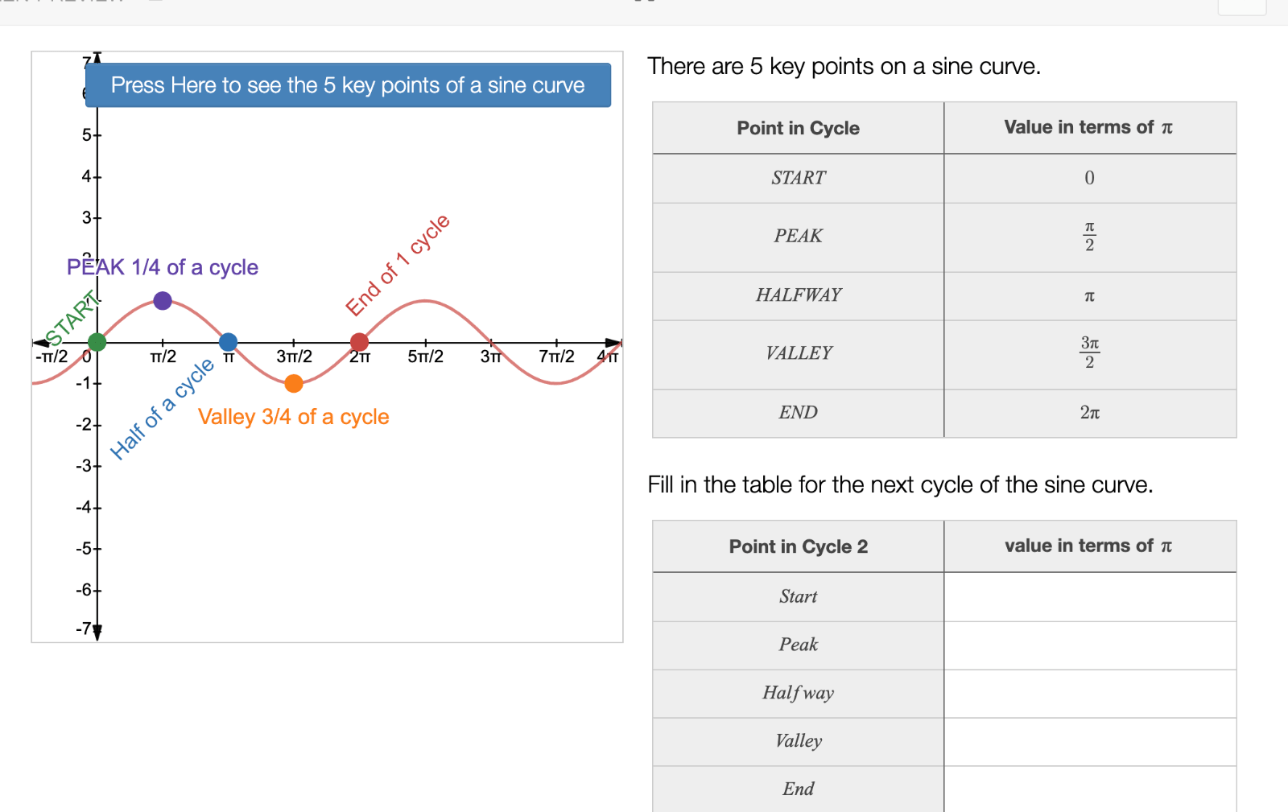The image size is (1288, 812).
Task: Click the Valley 3/4 of a cycle label
Action: point(293,417)
